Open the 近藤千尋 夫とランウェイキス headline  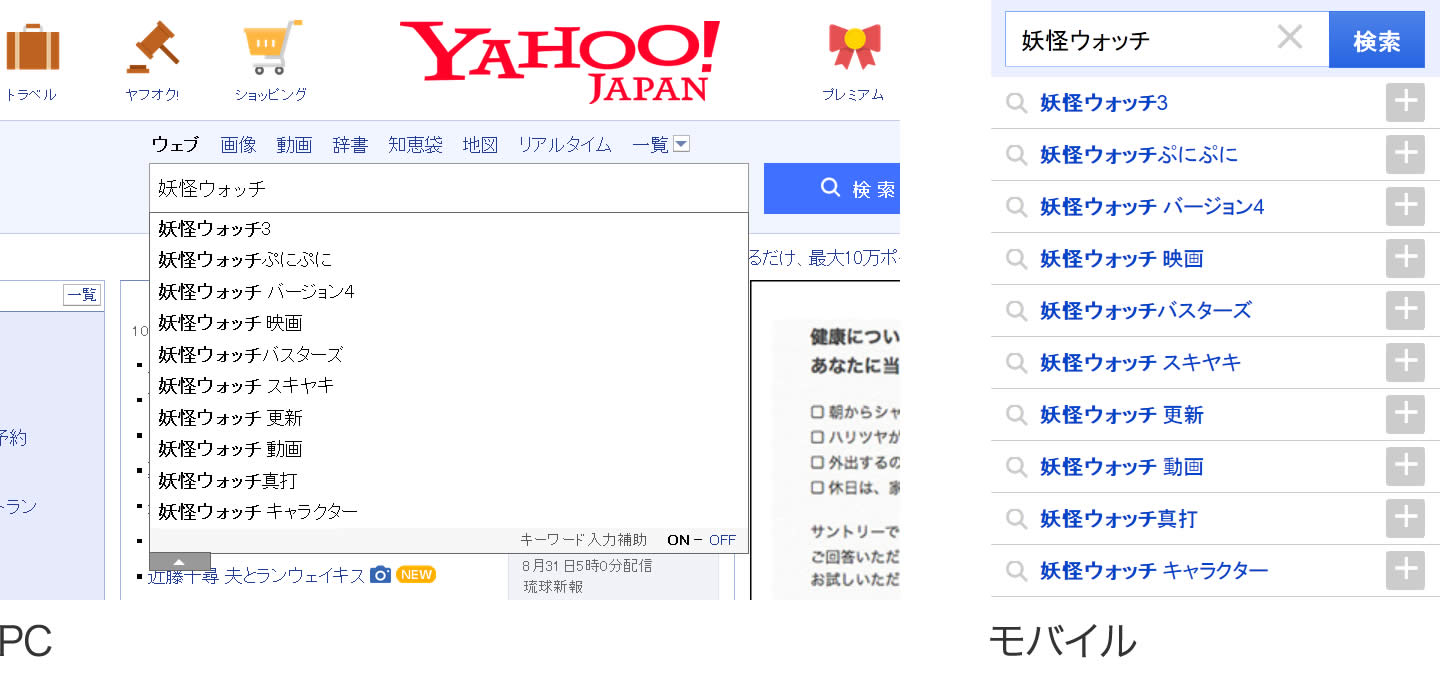click(256, 576)
